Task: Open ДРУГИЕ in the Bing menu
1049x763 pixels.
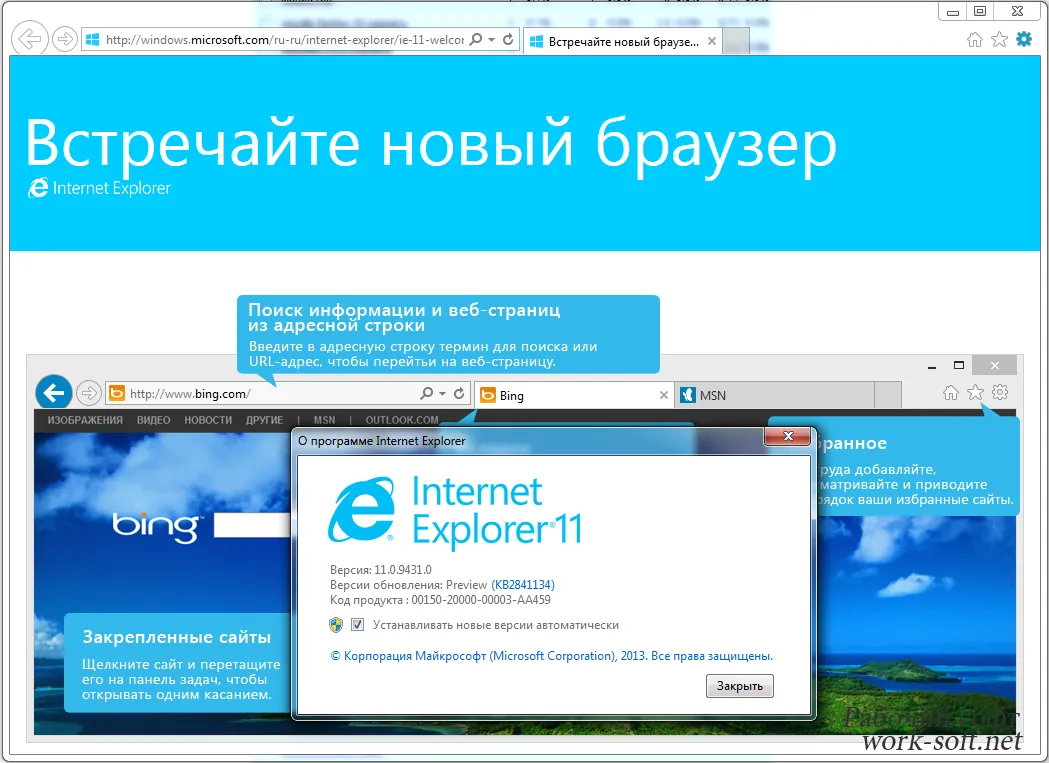Action: (x=264, y=420)
